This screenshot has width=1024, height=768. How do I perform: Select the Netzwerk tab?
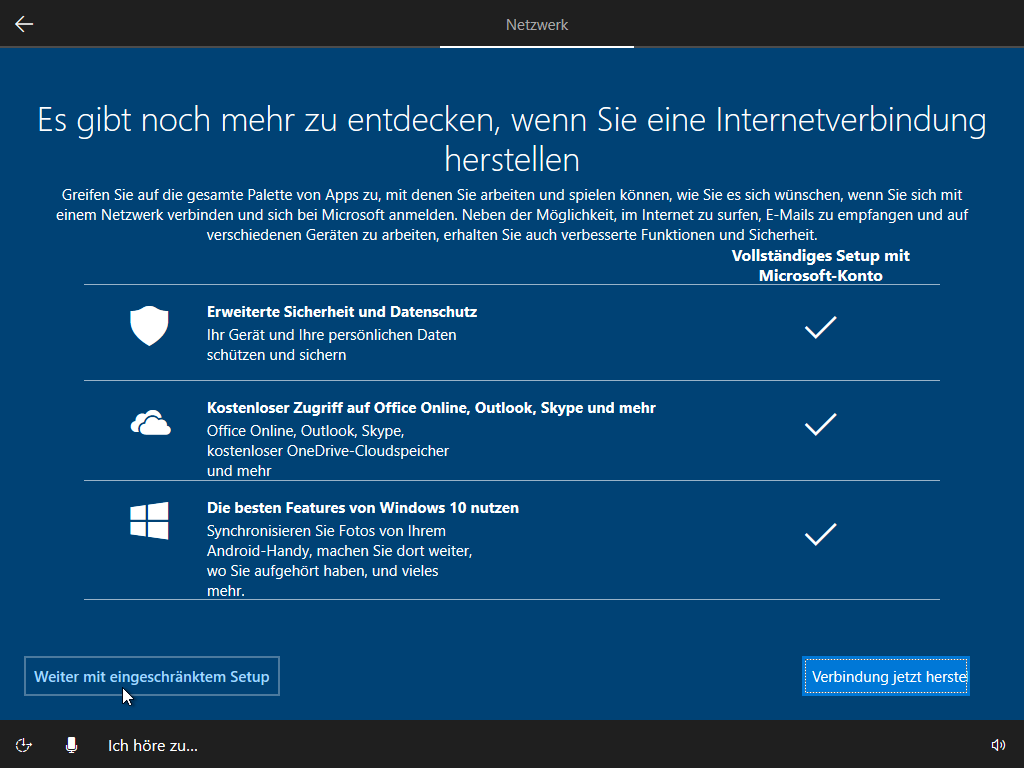point(537,25)
